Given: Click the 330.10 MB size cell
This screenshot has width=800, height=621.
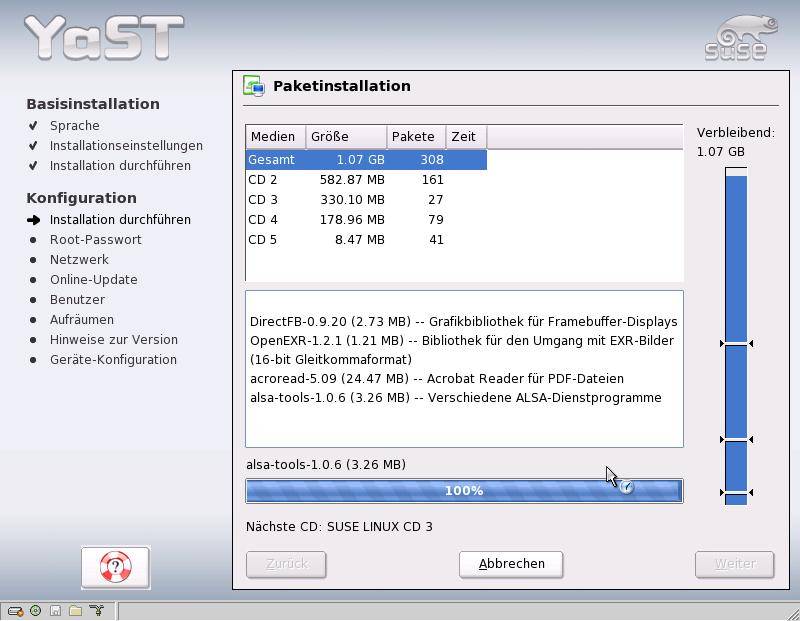Looking at the screenshot, I should (352, 200).
